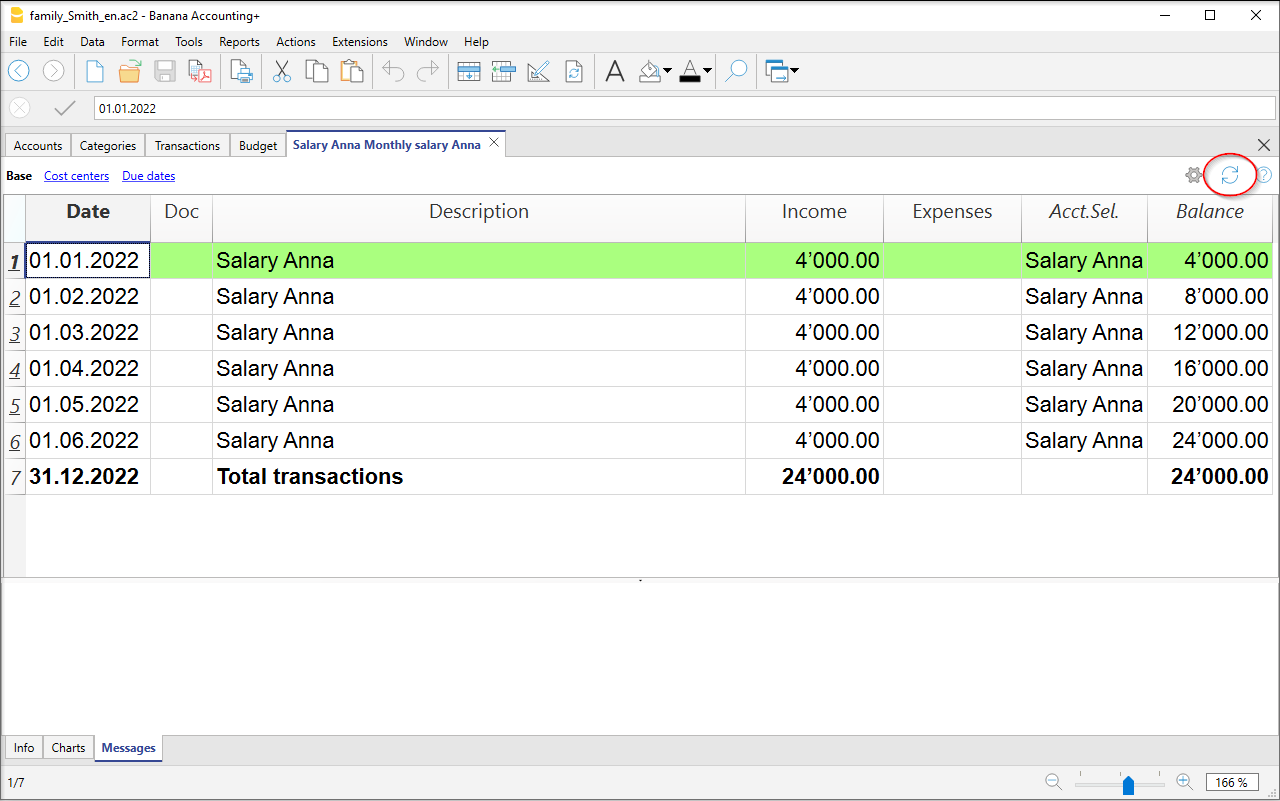Open the 166 % zoom level box
This screenshot has width=1280, height=801.
coord(1232,782)
